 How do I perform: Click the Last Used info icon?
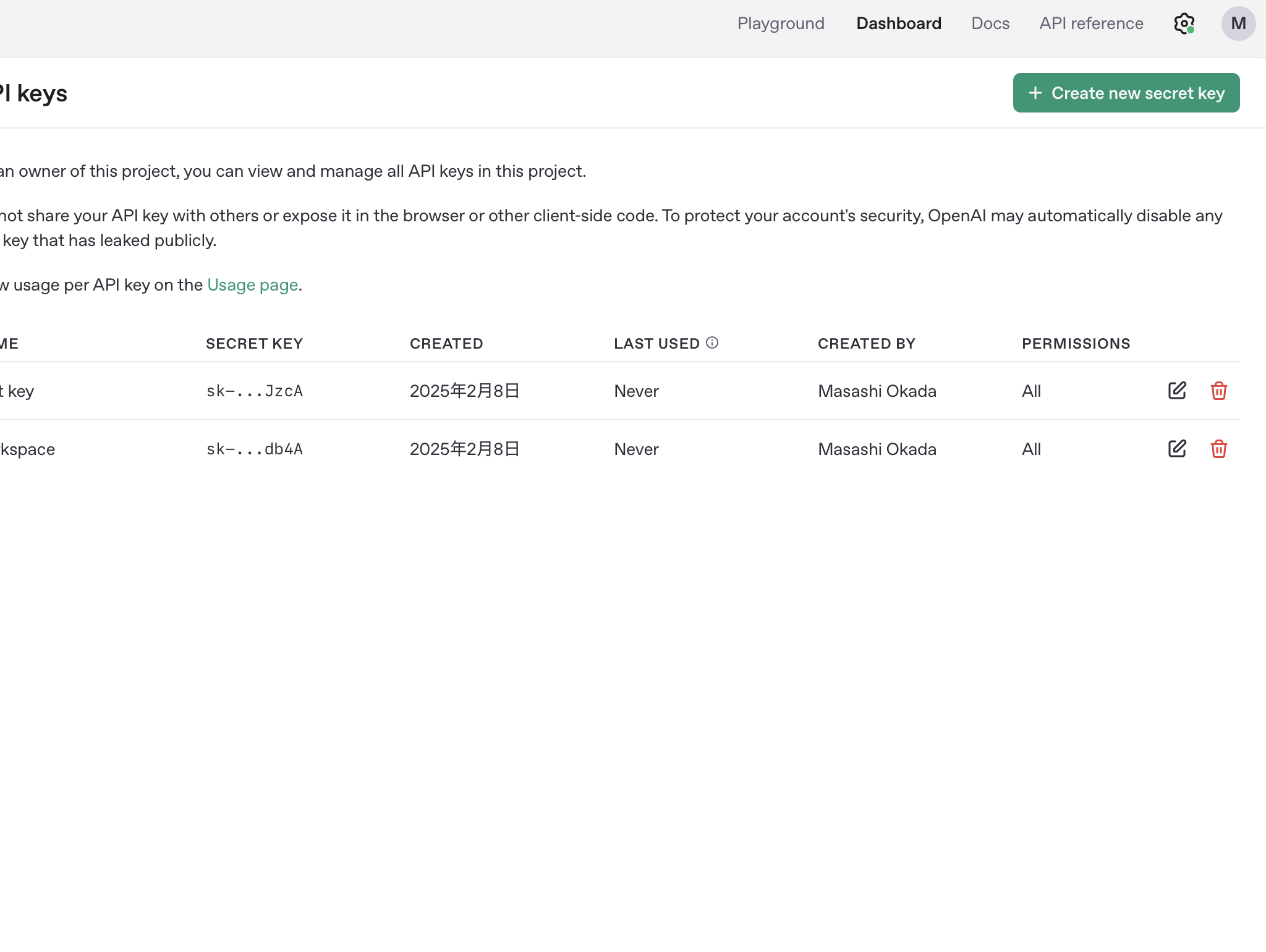click(x=712, y=342)
